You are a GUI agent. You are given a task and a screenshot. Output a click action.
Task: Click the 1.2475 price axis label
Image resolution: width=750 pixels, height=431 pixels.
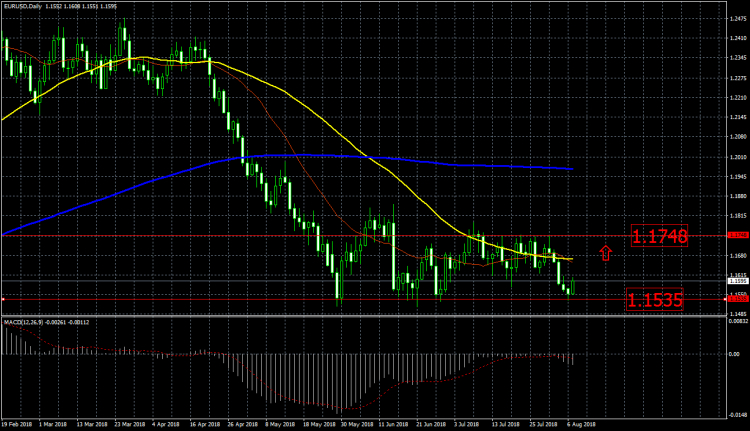tap(739, 19)
